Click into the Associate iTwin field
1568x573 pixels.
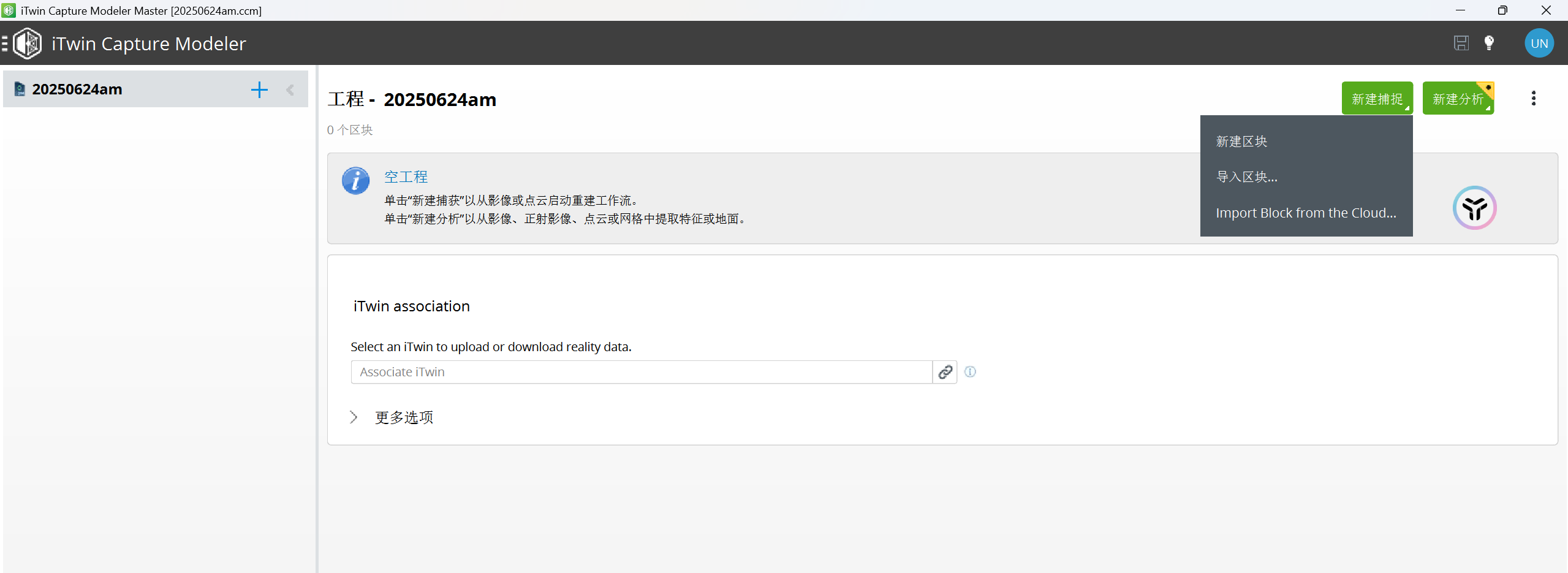(641, 372)
